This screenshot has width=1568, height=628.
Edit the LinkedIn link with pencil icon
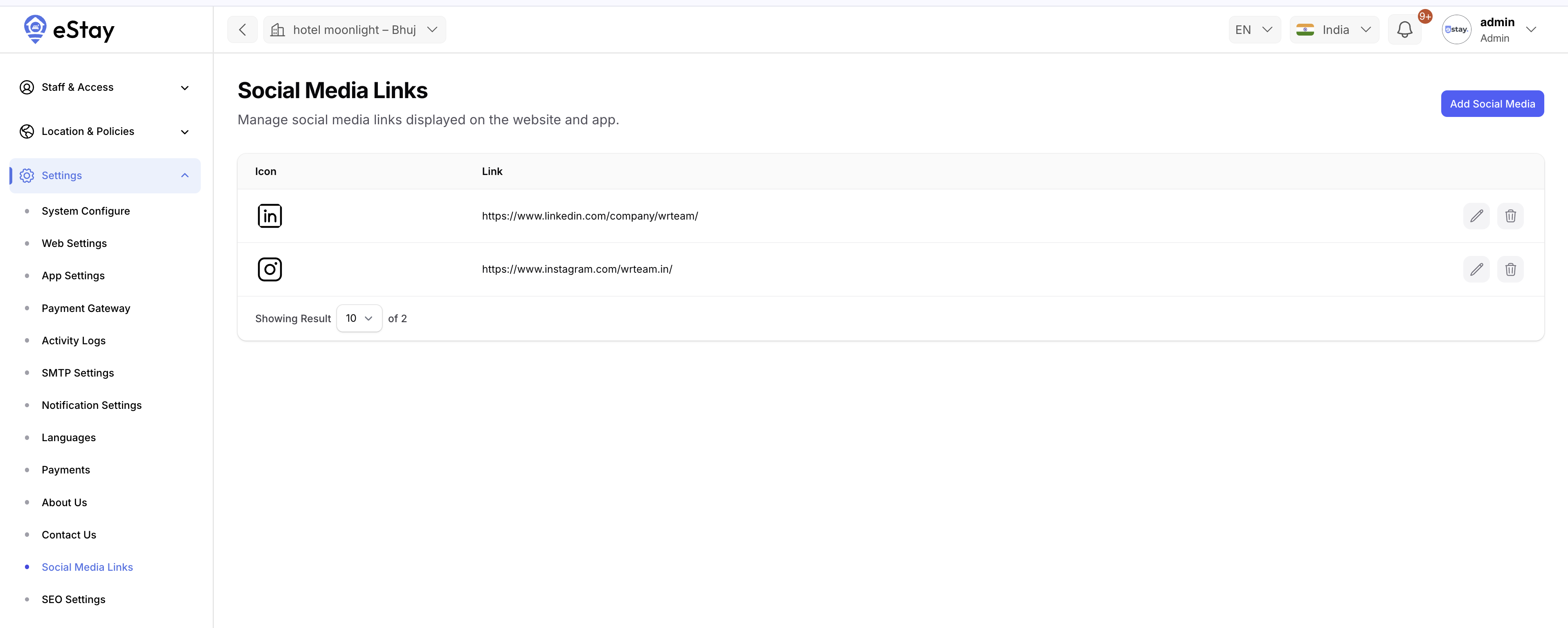(1476, 216)
